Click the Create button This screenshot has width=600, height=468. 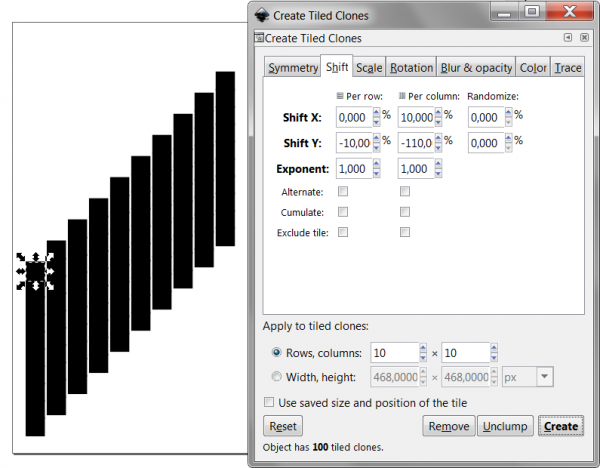point(561,426)
